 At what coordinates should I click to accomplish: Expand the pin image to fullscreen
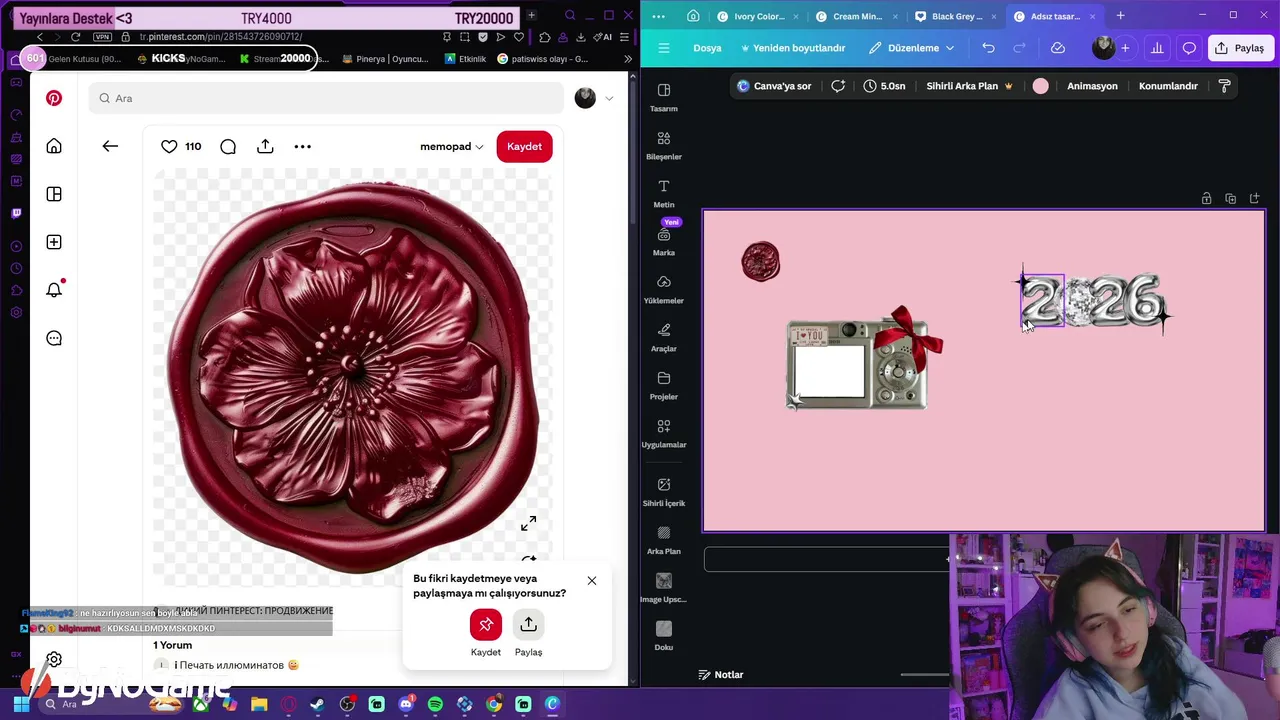point(528,523)
